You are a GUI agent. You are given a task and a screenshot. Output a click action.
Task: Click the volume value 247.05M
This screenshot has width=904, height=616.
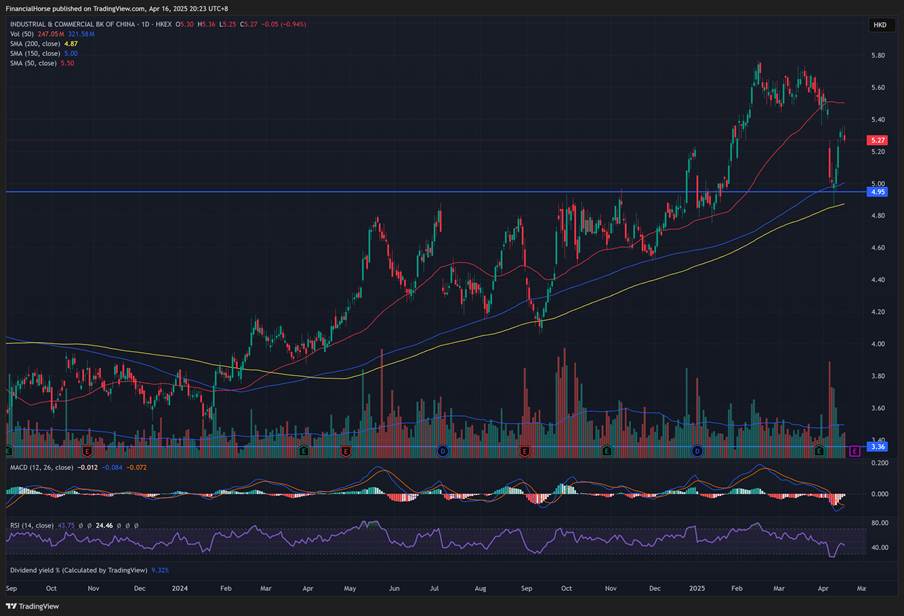(51, 34)
